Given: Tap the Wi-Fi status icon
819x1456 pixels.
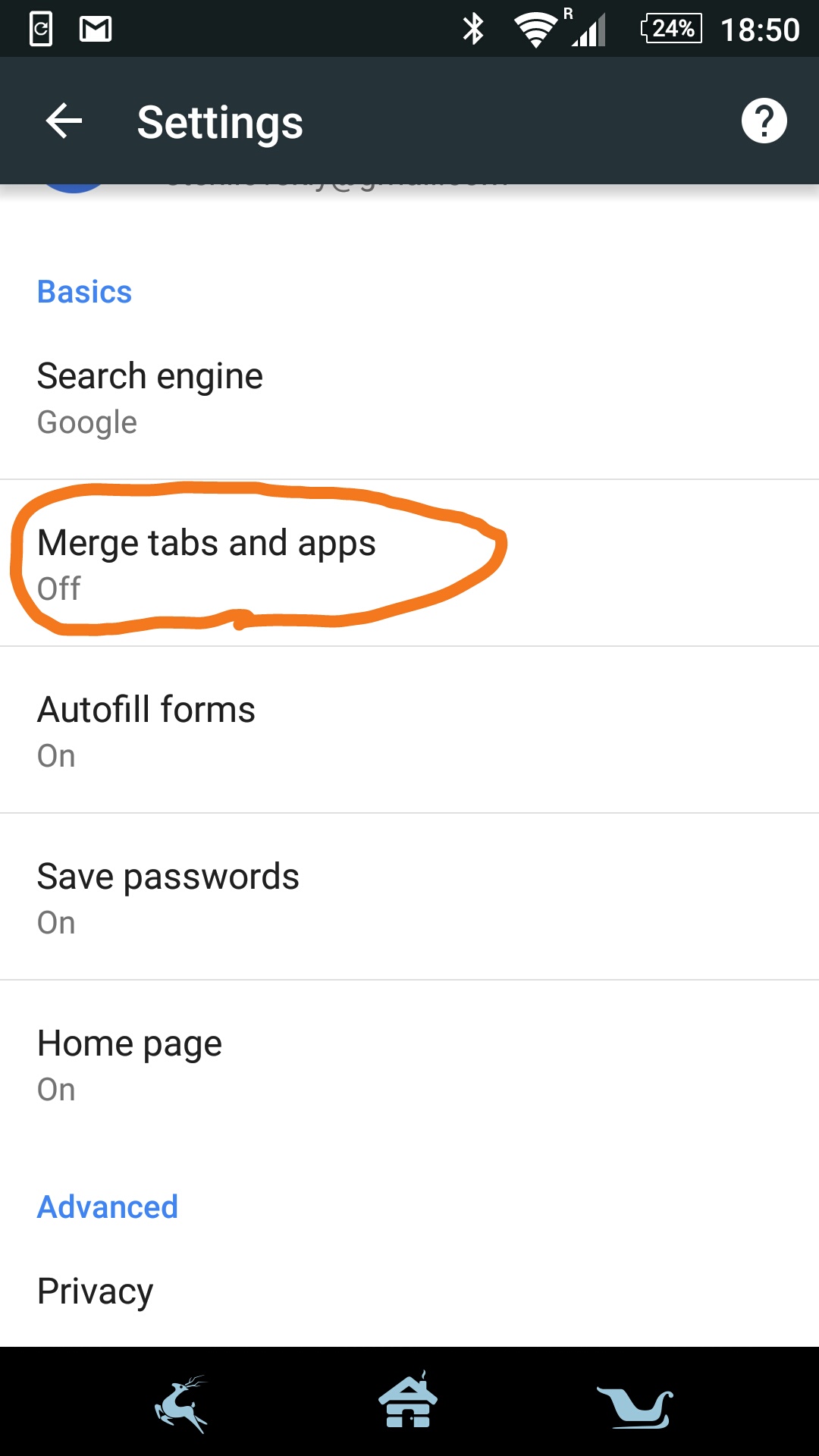Looking at the screenshot, I should 535,30.
